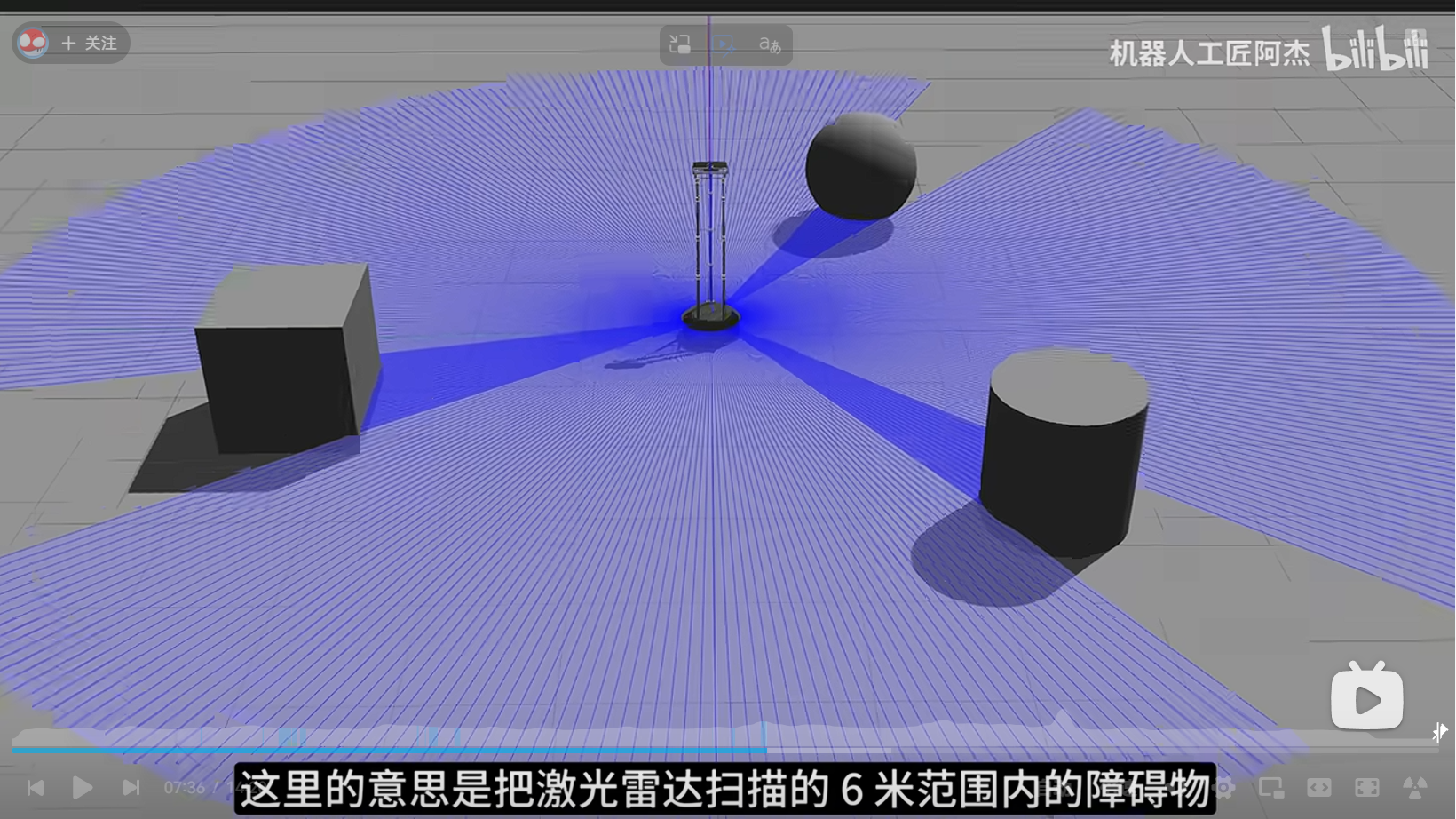Seek on the video progress bar
1456x819 pixels.
(x=724, y=751)
